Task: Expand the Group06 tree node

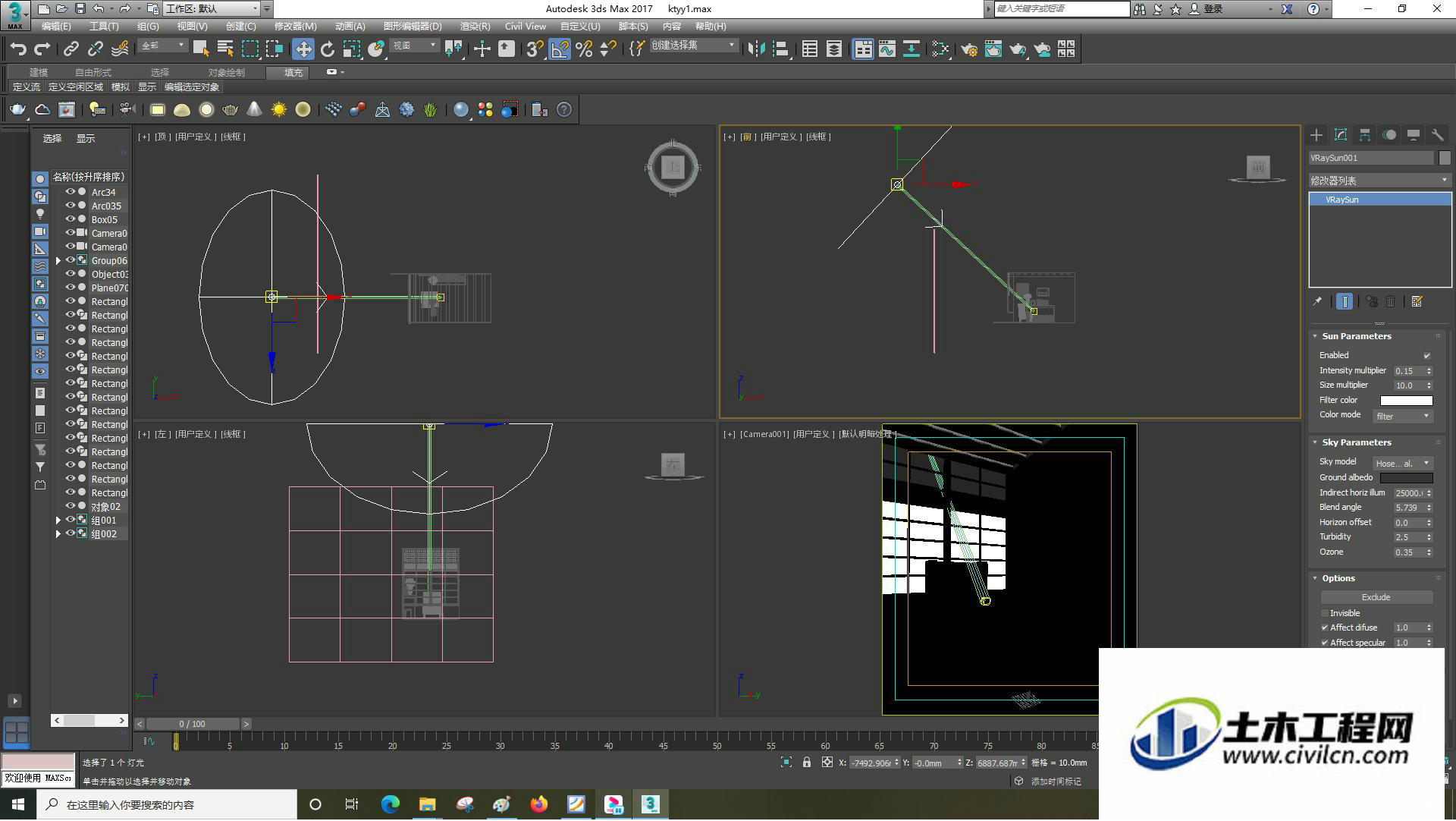Action: [x=58, y=261]
